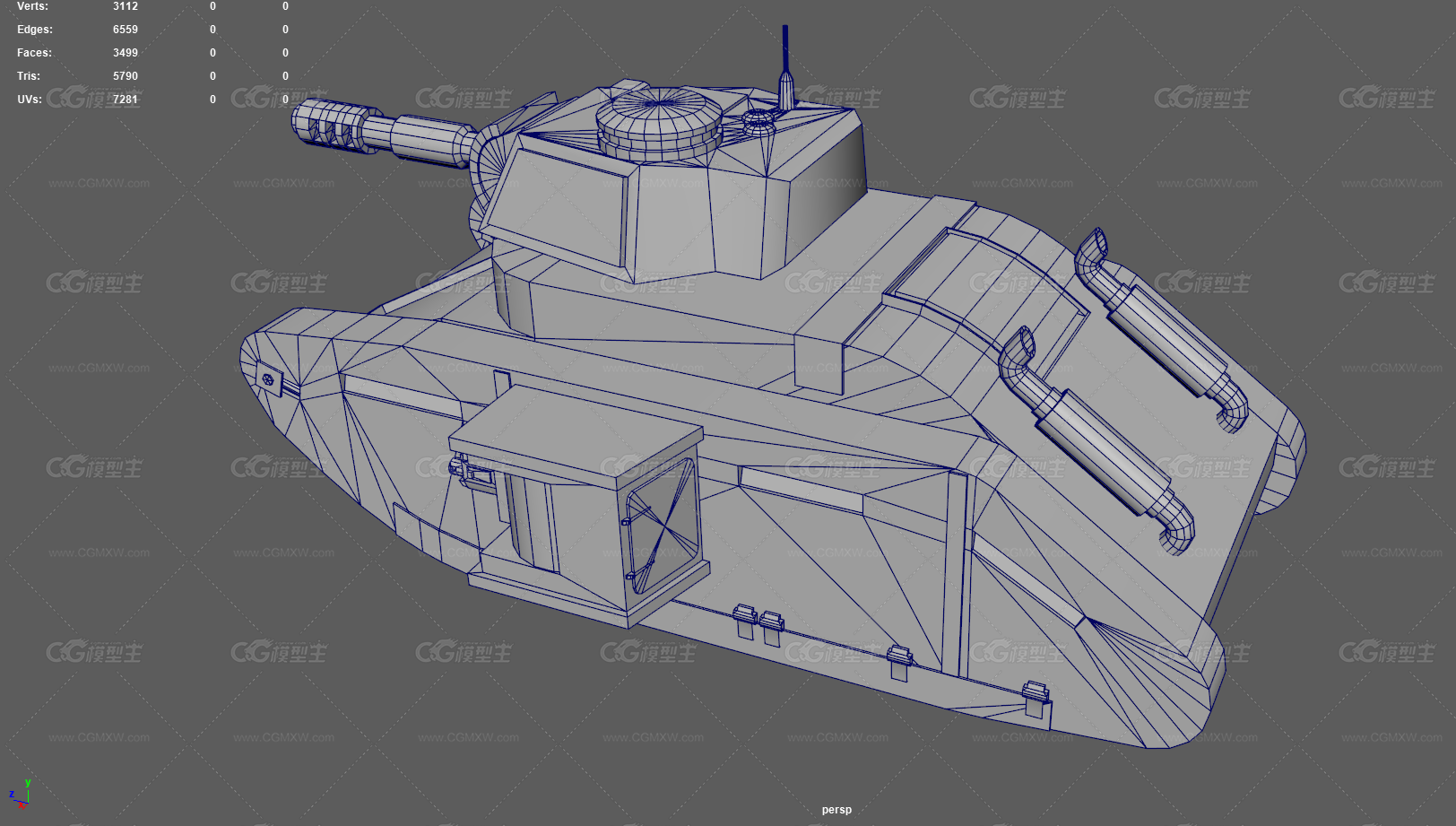Click the Faces: label in the HUD
This screenshot has height=826, width=1456.
(x=35, y=53)
